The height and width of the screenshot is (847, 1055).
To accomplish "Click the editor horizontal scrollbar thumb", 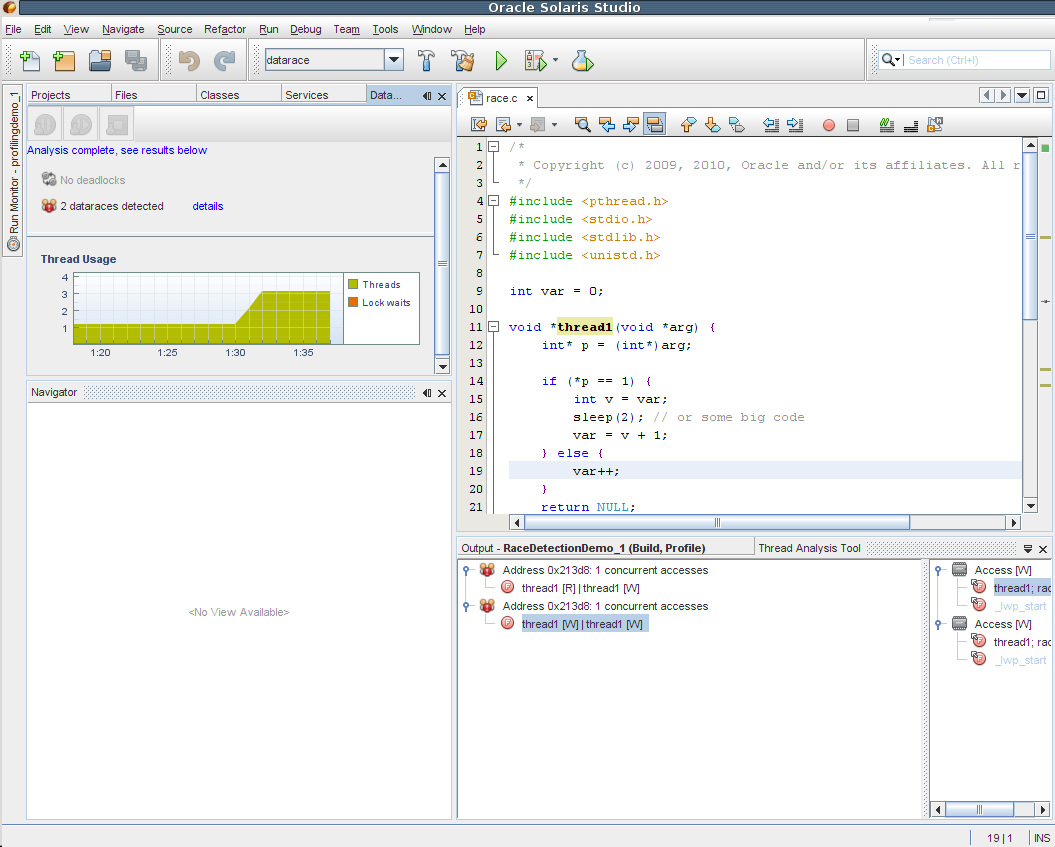I will click(716, 522).
